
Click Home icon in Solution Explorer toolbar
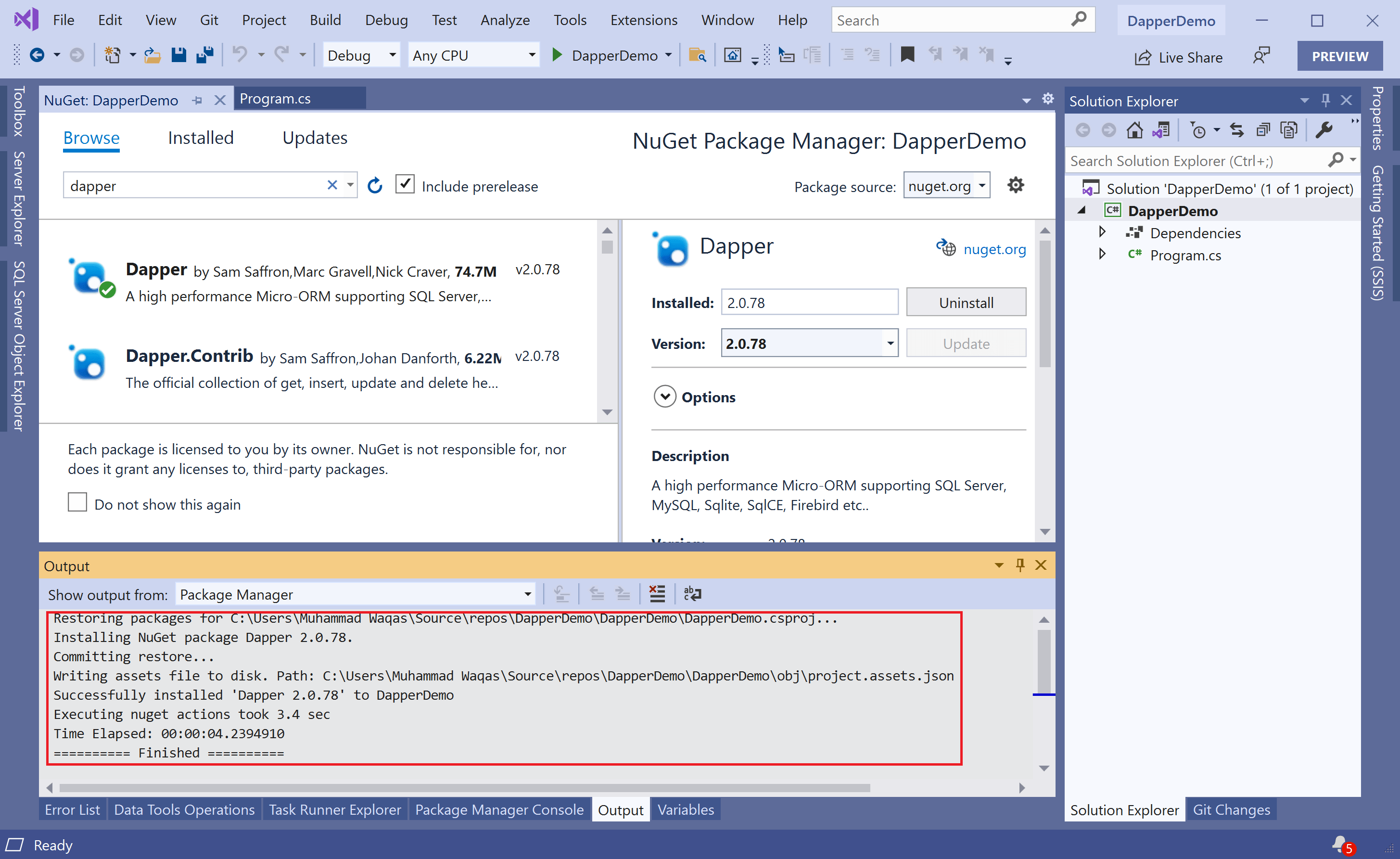coord(1134,130)
